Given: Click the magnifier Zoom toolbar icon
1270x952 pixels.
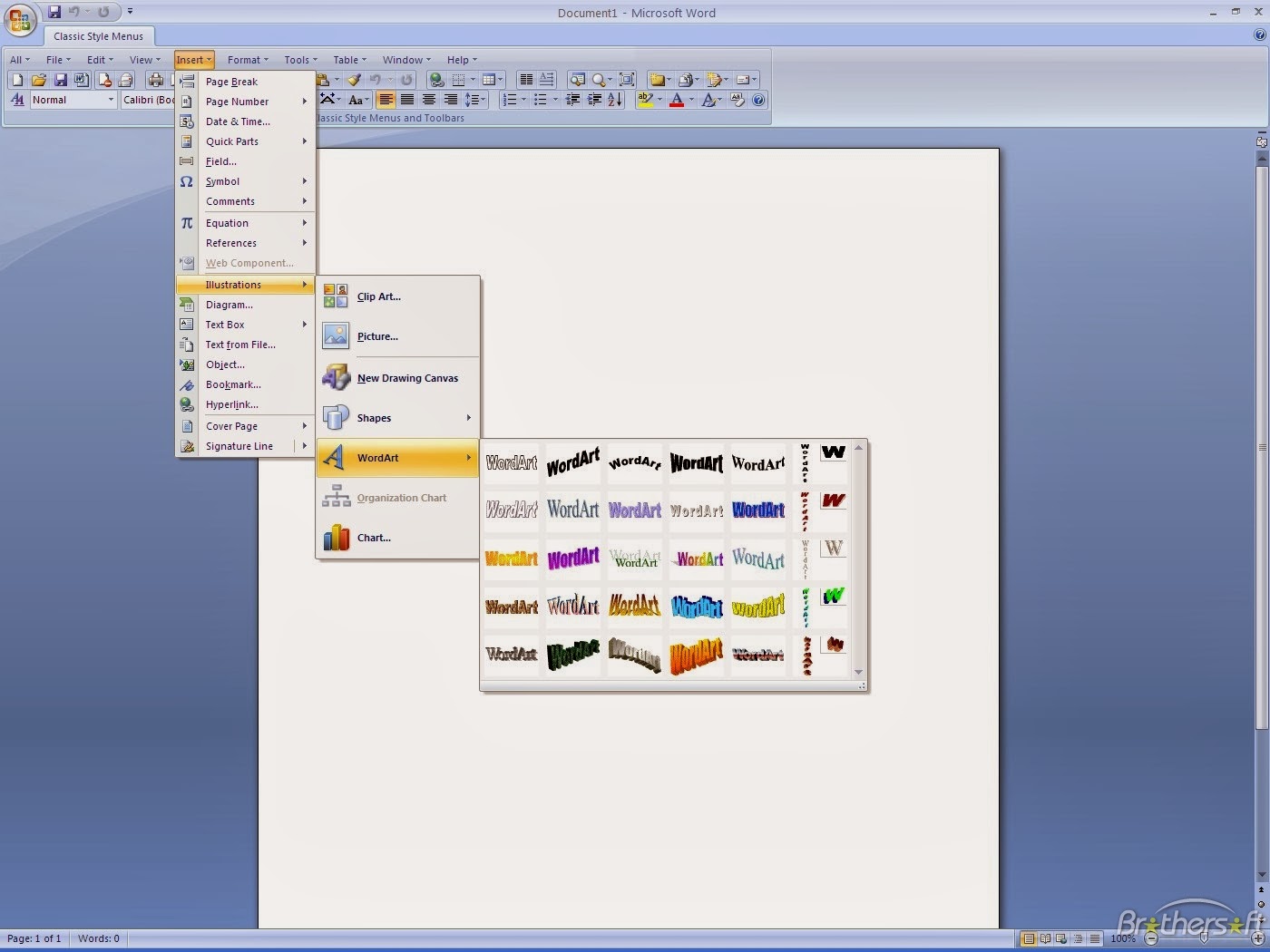Looking at the screenshot, I should point(599,80).
